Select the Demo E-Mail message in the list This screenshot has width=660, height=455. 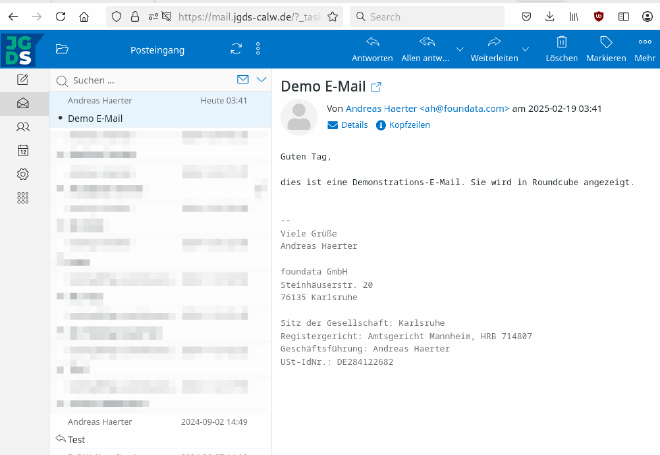[x=160, y=109]
